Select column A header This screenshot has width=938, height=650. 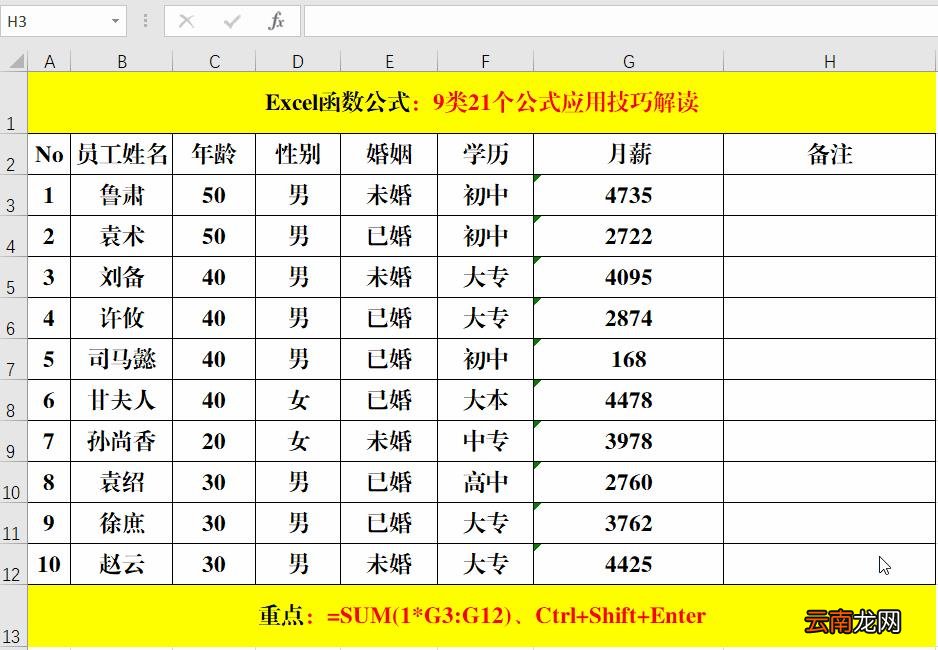pos(50,61)
